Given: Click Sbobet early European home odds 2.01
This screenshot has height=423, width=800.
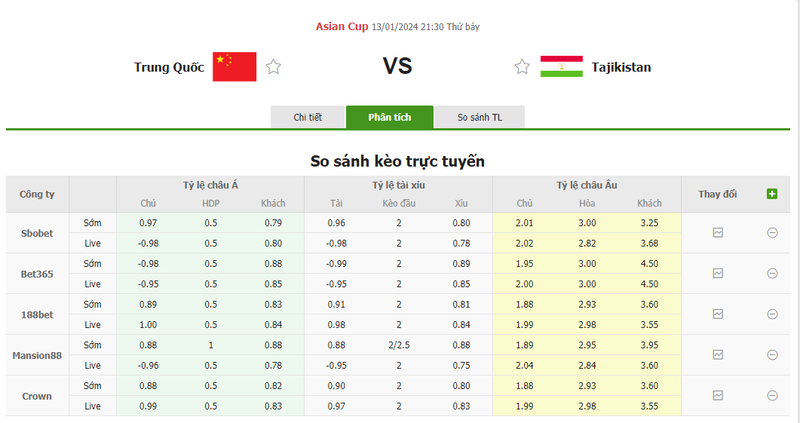Looking at the screenshot, I should pos(525,222).
